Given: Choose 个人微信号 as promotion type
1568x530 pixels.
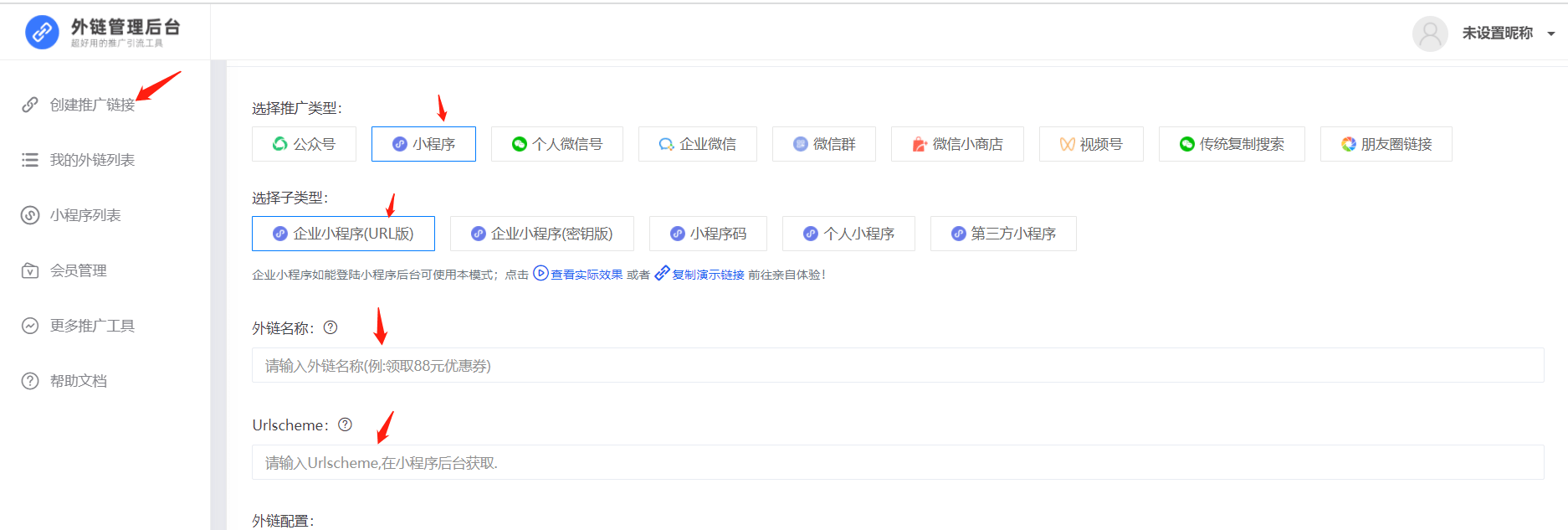Looking at the screenshot, I should pyautogui.click(x=557, y=144).
